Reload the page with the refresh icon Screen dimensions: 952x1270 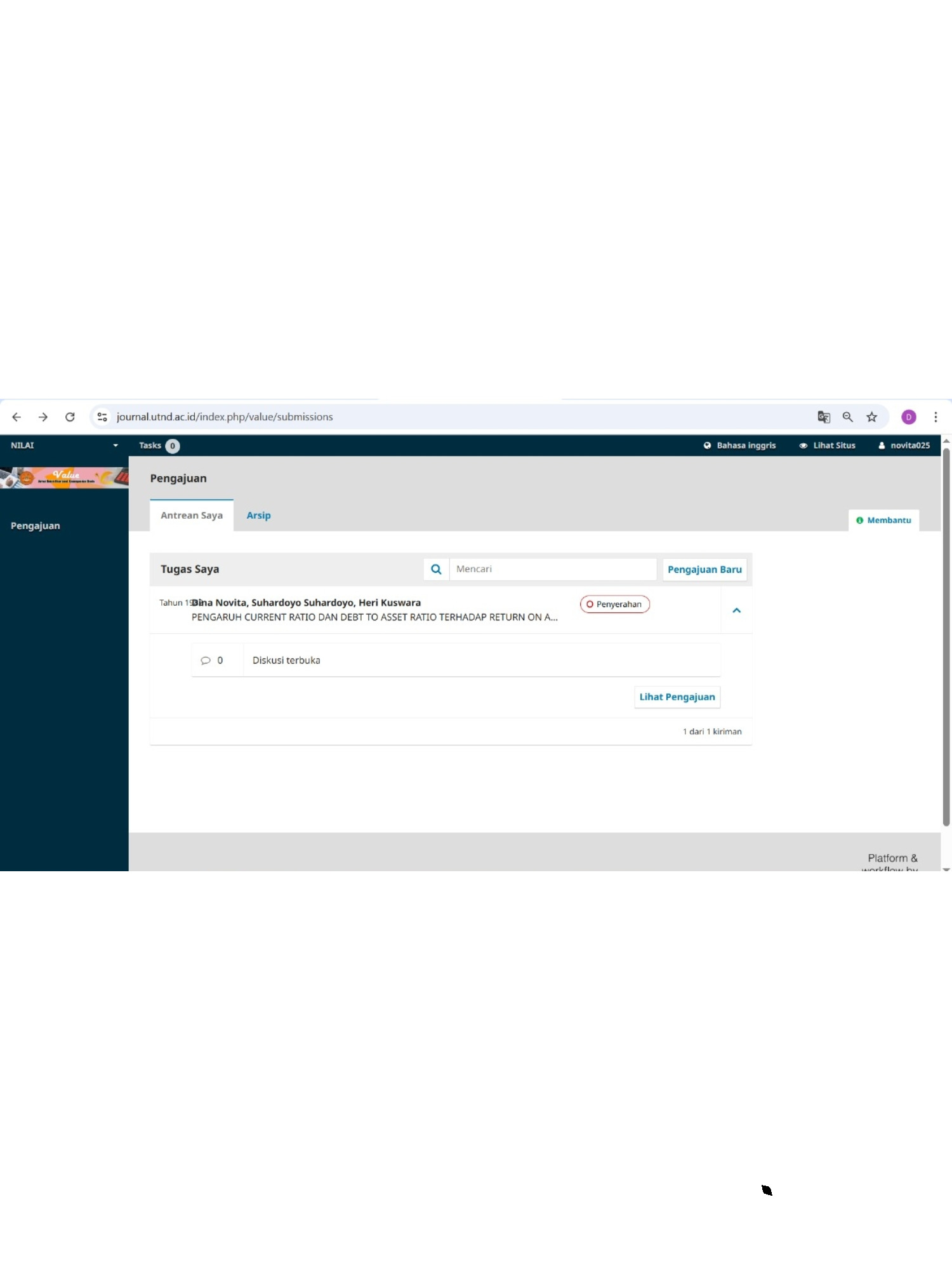pyautogui.click(x=70, y=417)
